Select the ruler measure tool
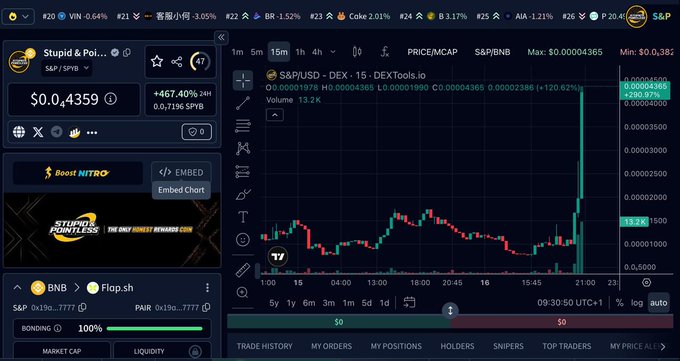Viewport: 680px width, 361px height. (x=243, y=270)
